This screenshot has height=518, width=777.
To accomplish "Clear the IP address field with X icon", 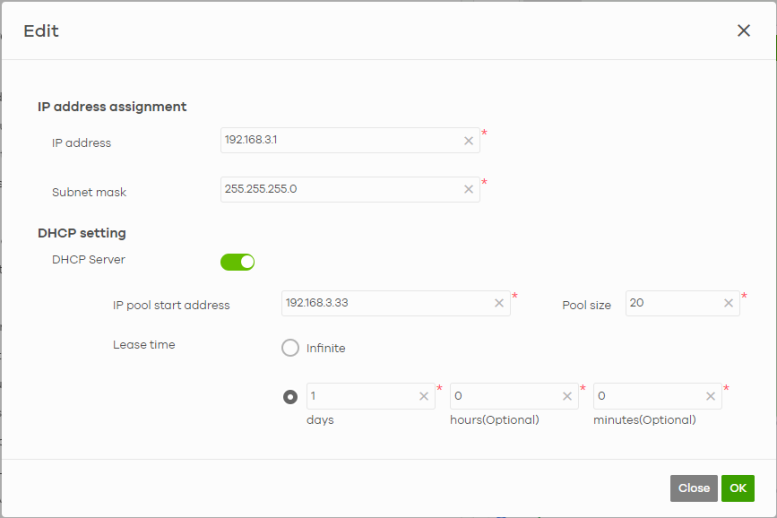I will point(468,141).
